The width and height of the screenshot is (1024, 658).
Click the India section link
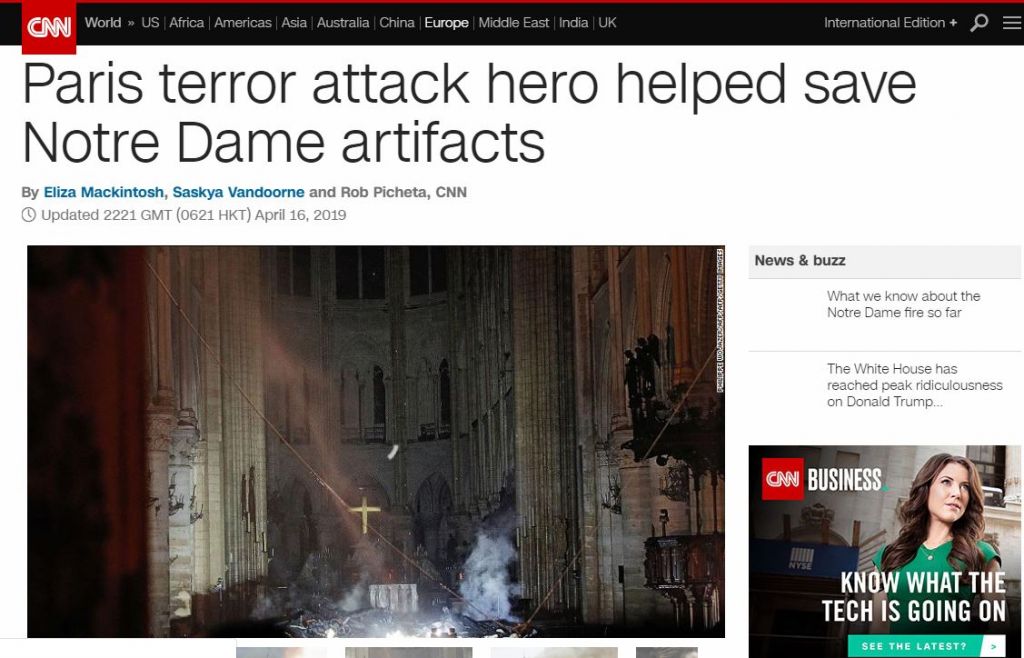[573, 23]
